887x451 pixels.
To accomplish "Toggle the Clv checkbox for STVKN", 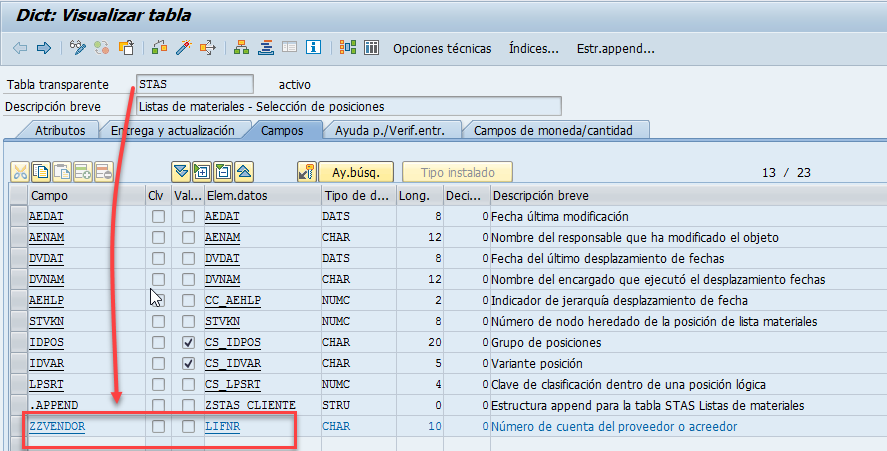I will point(158,321).
